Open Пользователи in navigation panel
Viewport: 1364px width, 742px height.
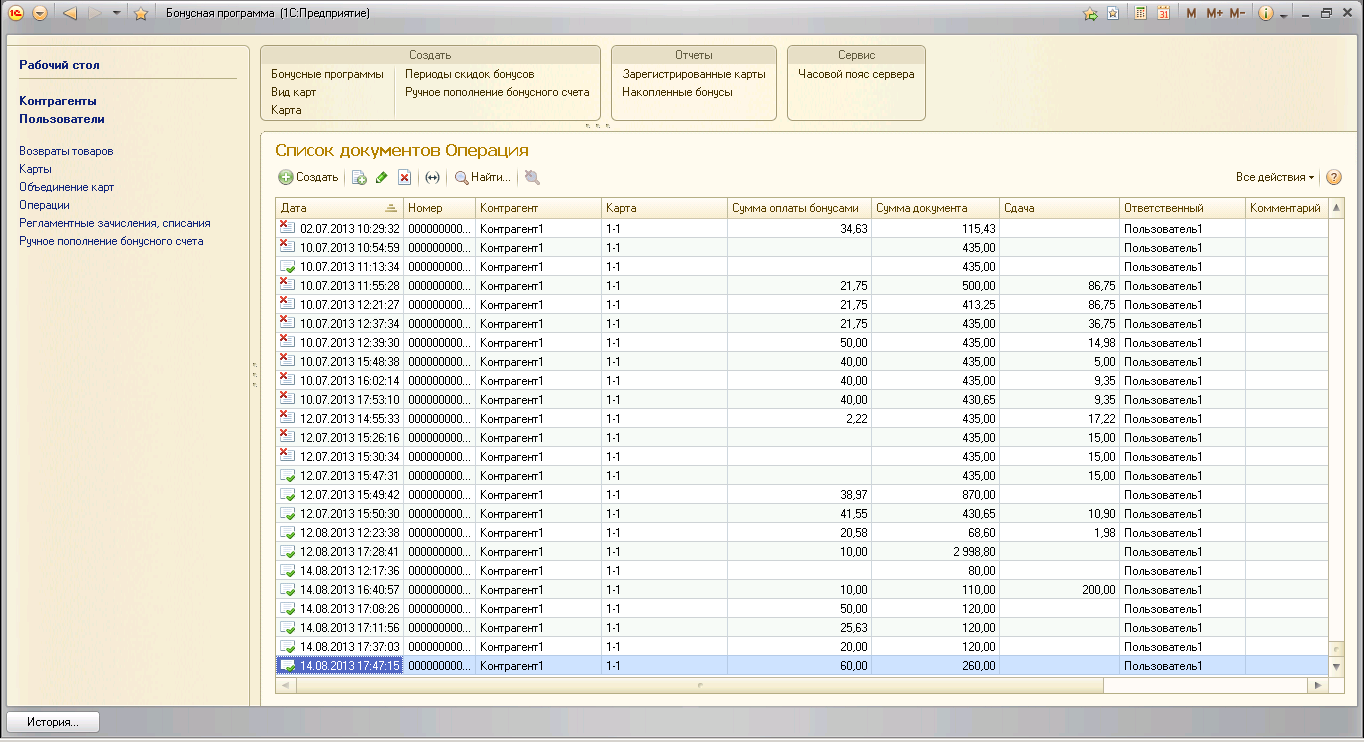pyautogui.click(x=62, y=119)
